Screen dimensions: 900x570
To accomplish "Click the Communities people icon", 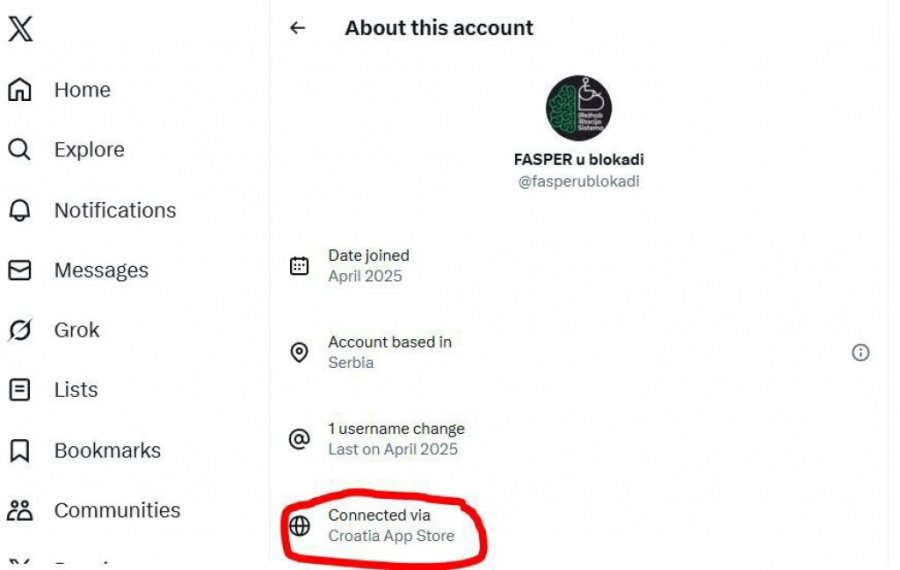I will tap(20, 510).
